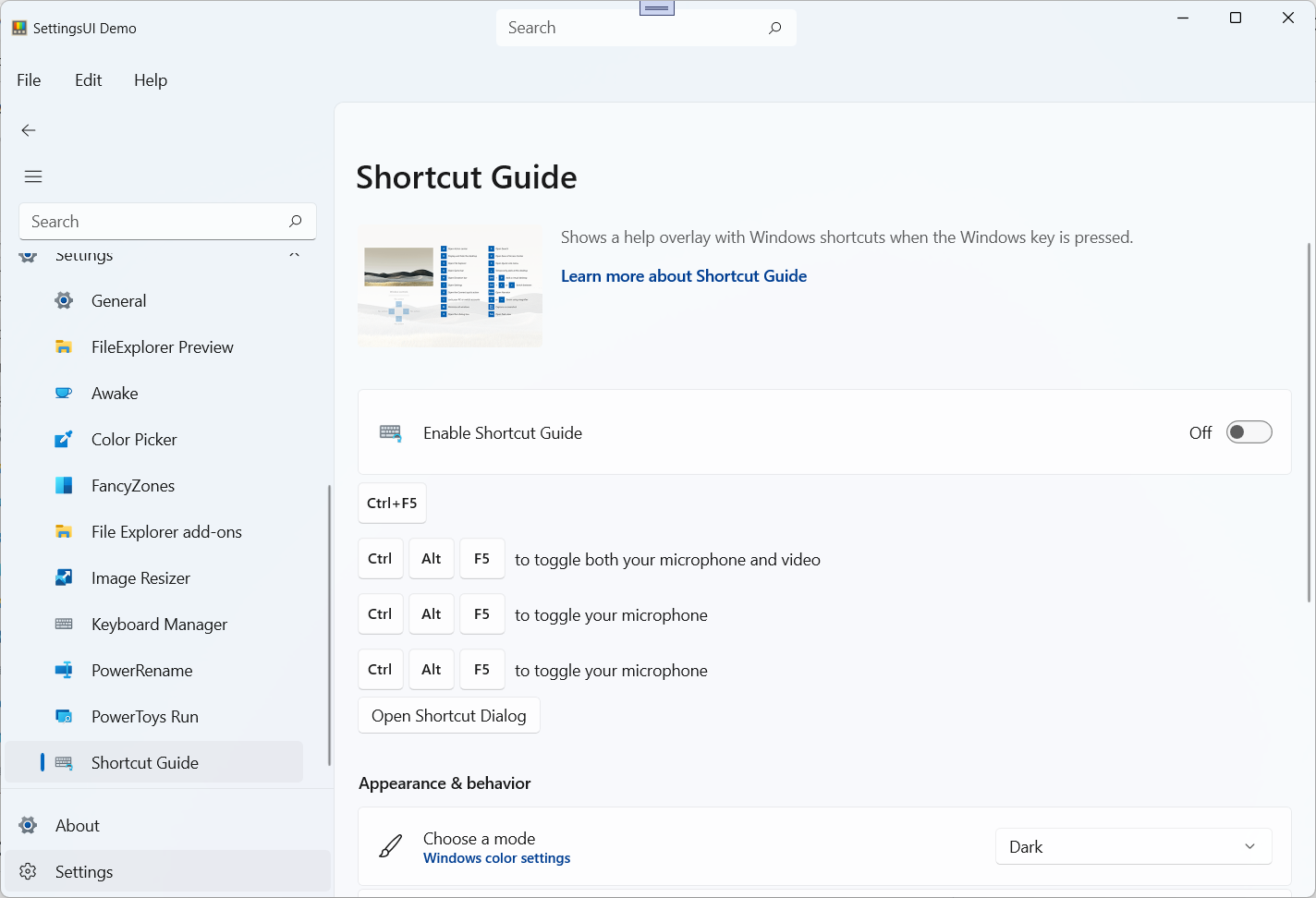Click the Shortcut Guide sidebar keyboard icon

[x=64, y=762]
